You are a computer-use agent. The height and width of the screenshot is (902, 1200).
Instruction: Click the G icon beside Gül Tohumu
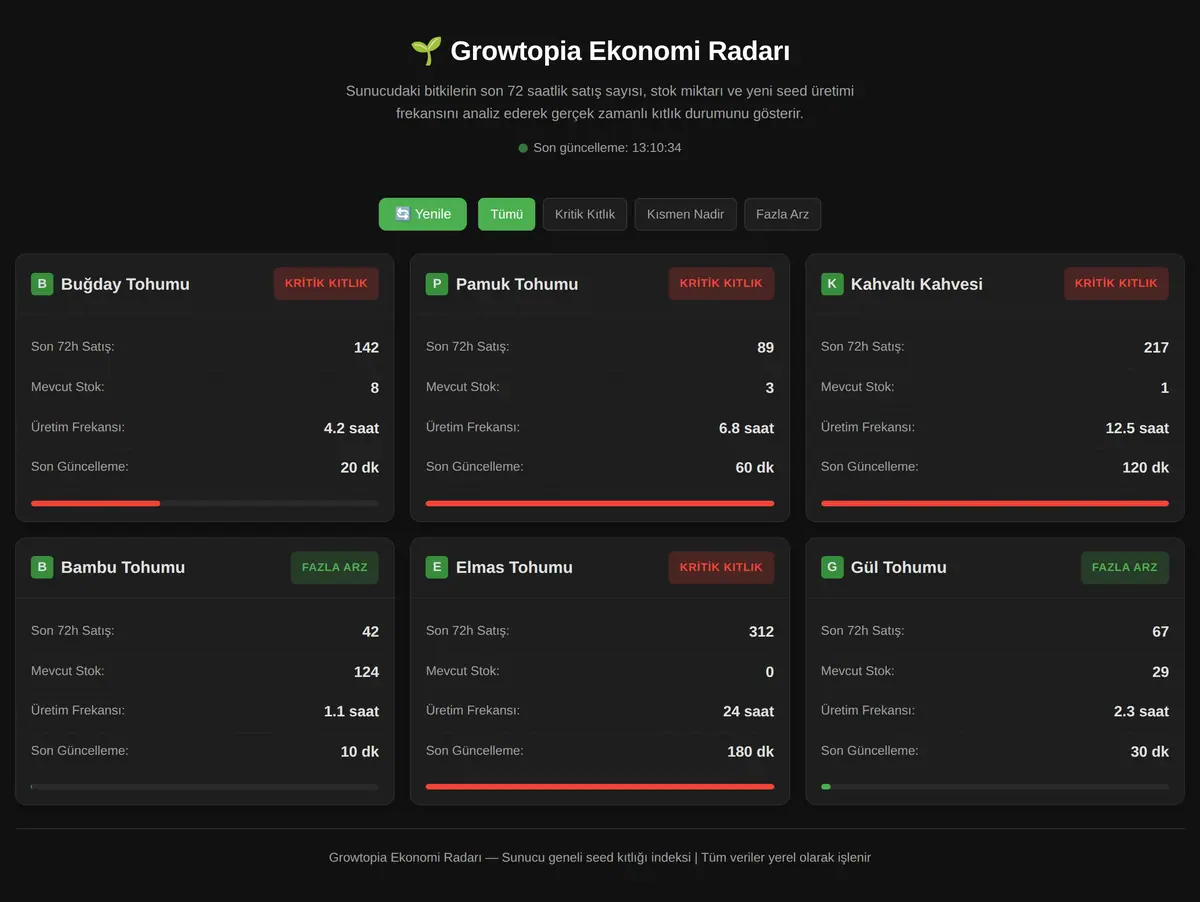point(832,567)
